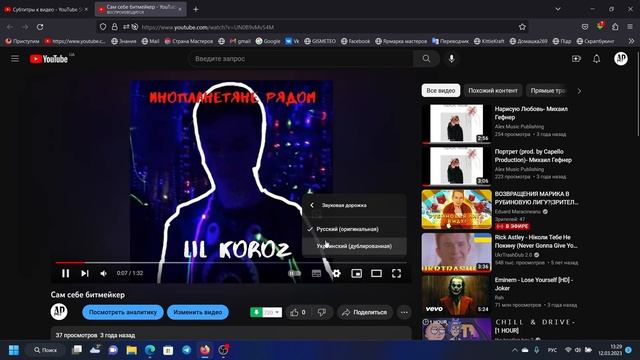Show hidden system tray icons chevron
This screenshot has width=640, height=360.
point(514,350)
